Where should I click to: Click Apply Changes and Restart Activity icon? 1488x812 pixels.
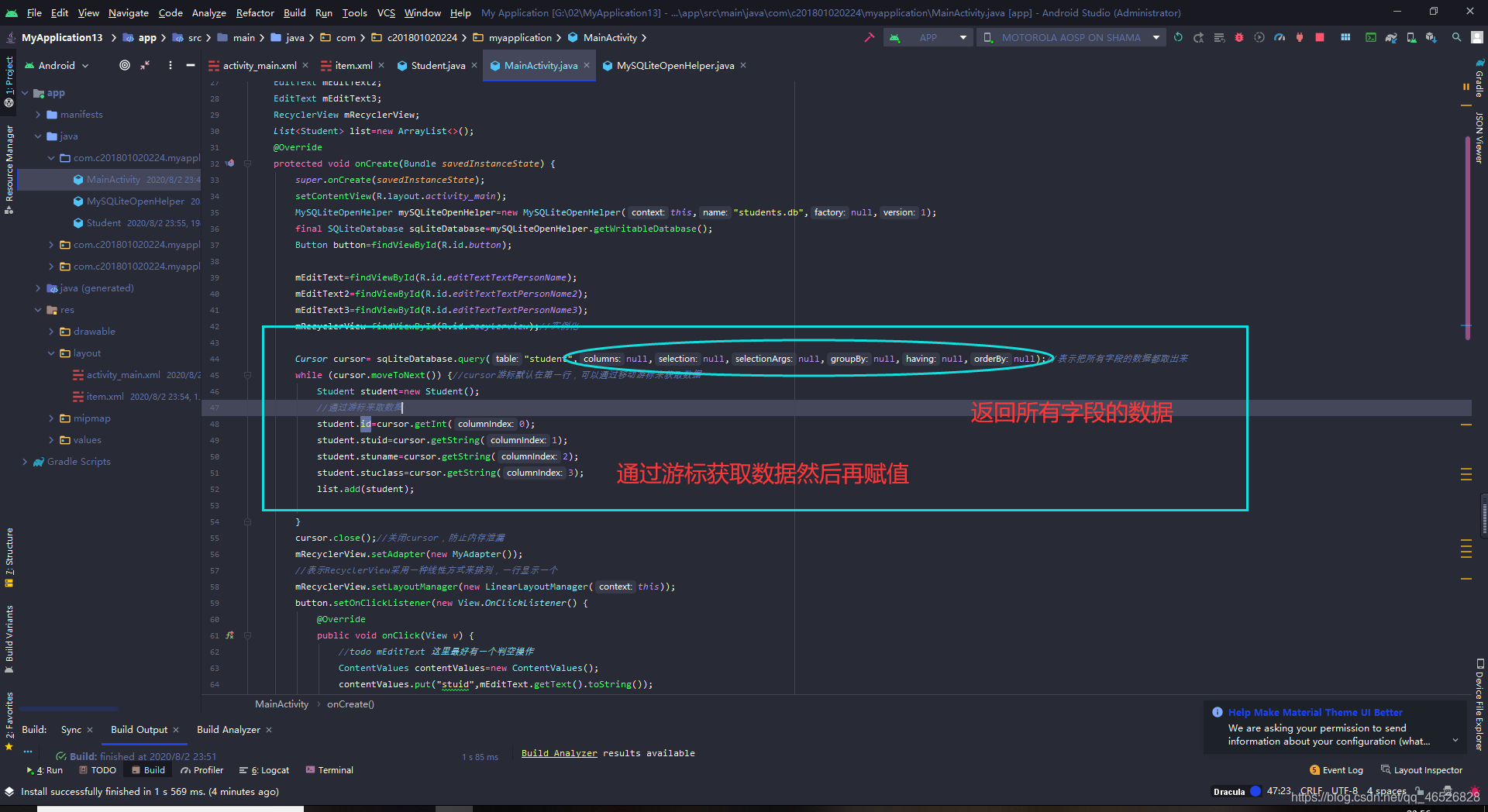[x=1198, y=37]
